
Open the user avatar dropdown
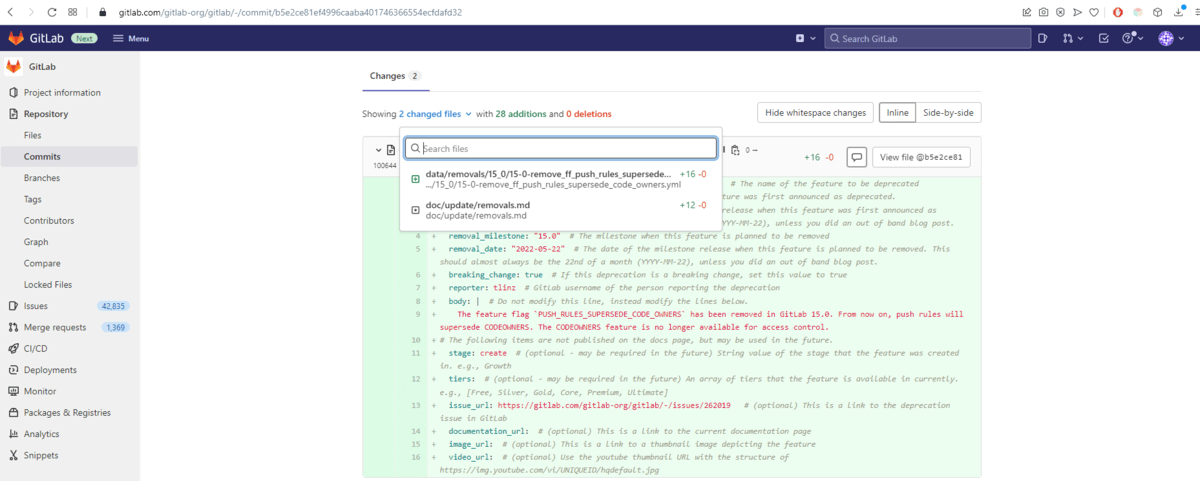point(1170,38)
